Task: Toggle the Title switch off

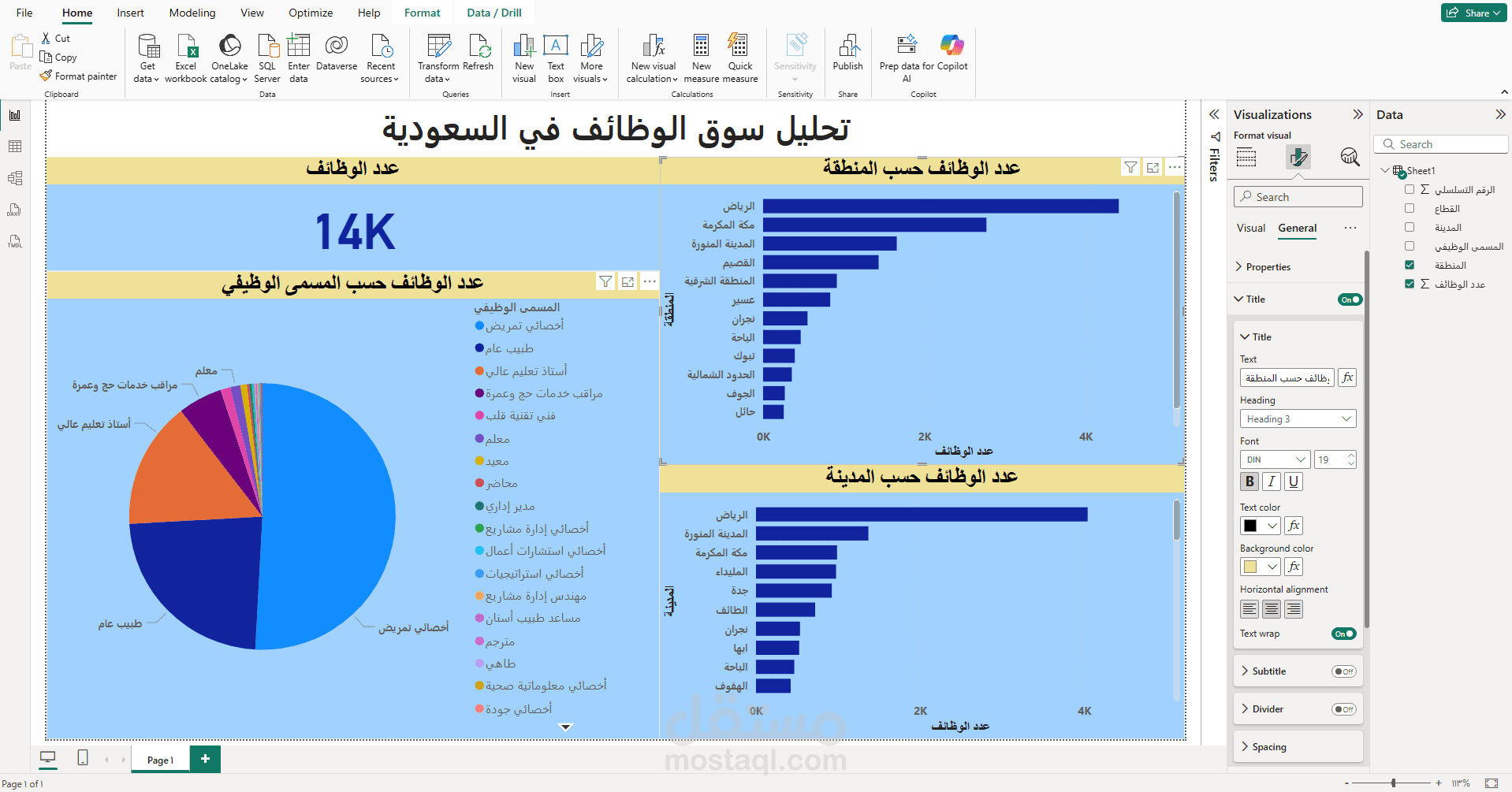Action: tap(1350, 299)
